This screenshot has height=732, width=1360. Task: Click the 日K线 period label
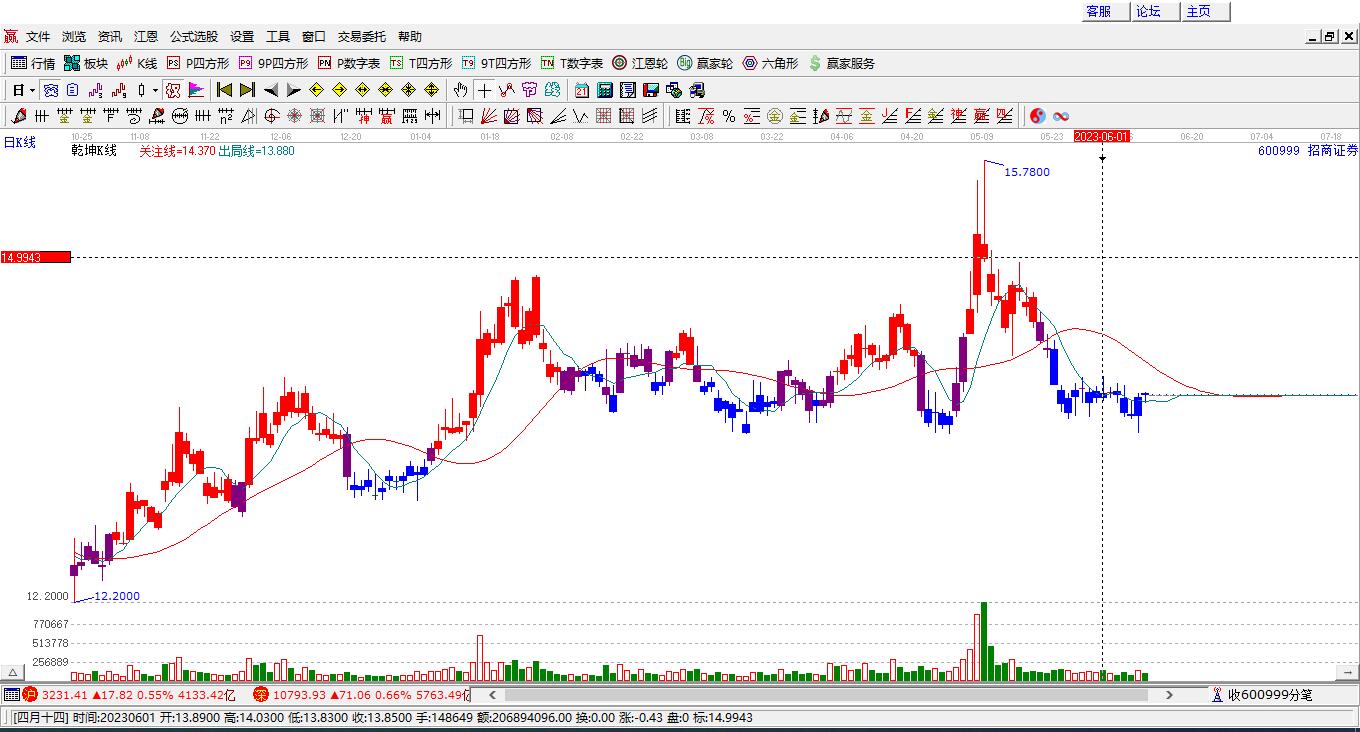point(19,143)
